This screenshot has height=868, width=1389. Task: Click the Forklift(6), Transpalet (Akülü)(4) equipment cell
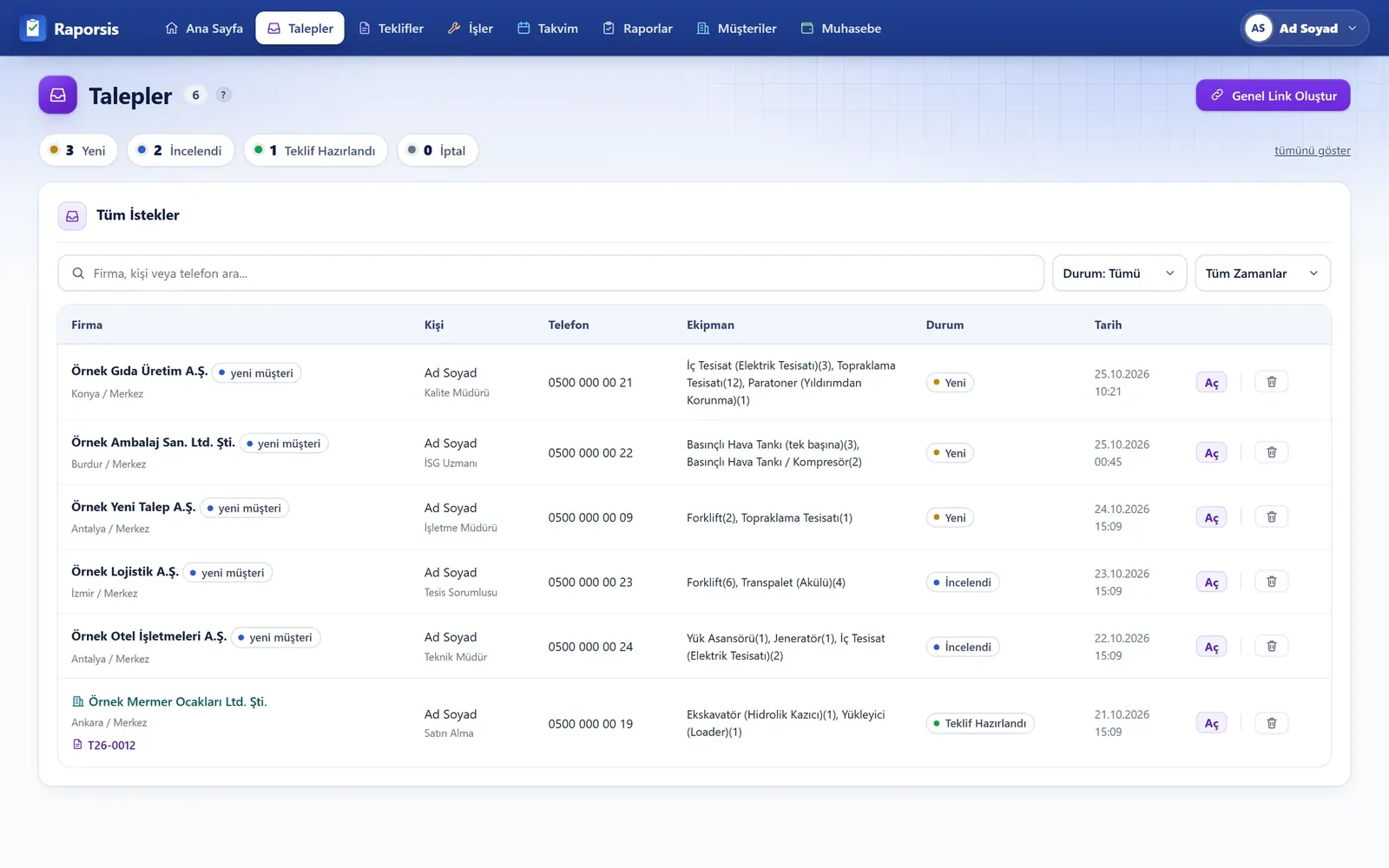pyautogui.click(x=766, y=582)
